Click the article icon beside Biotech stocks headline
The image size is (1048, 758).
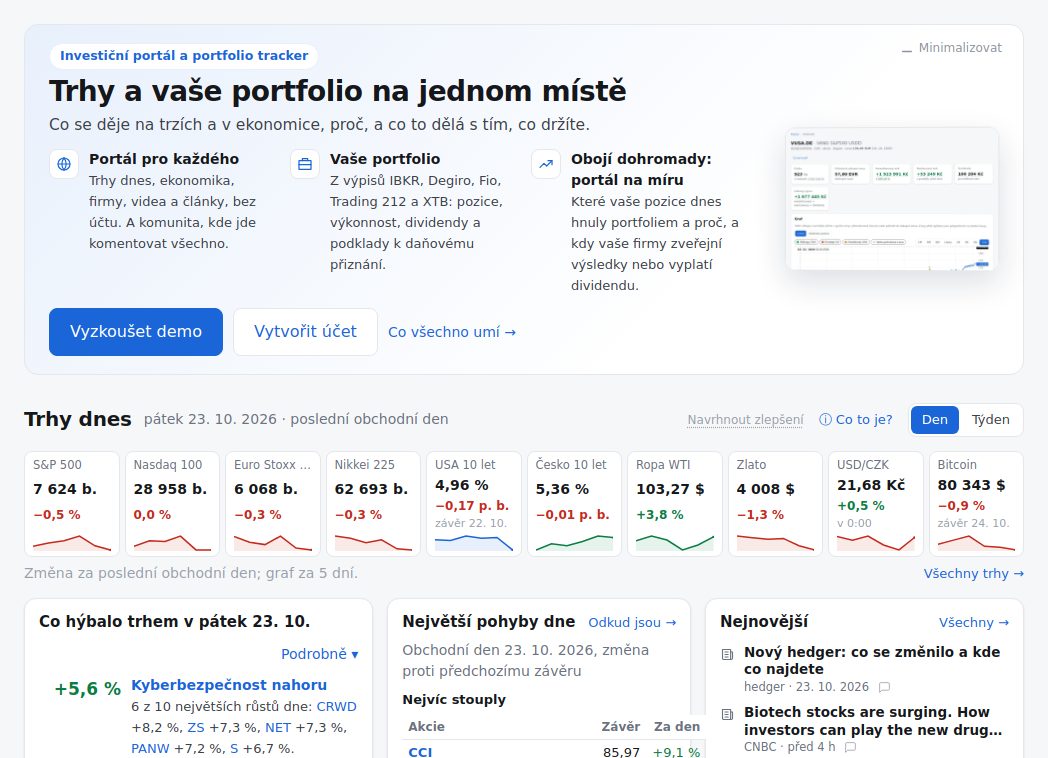pos(728,715)
